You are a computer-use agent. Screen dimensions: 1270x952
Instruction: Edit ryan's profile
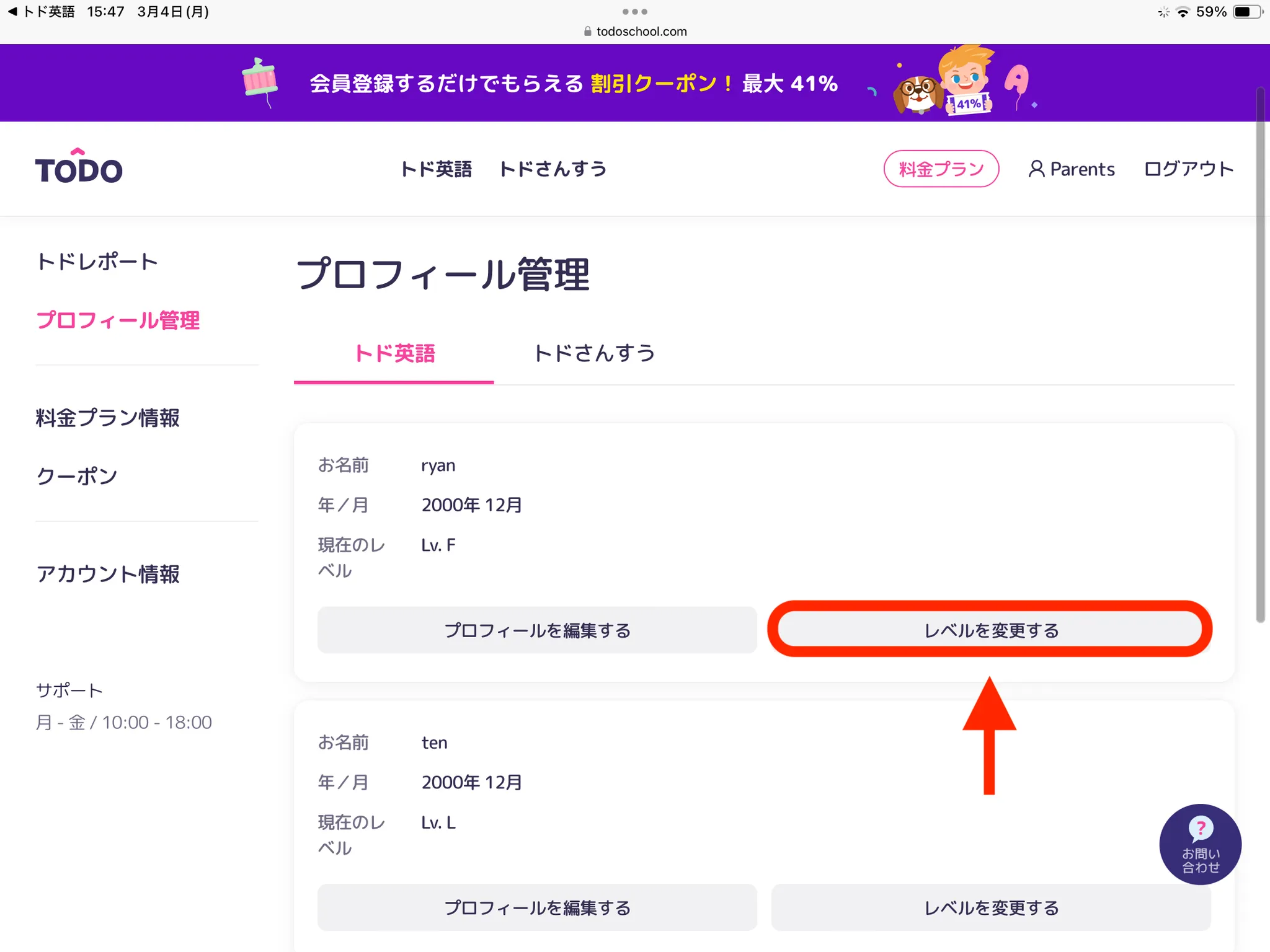[x=537, y=630]
